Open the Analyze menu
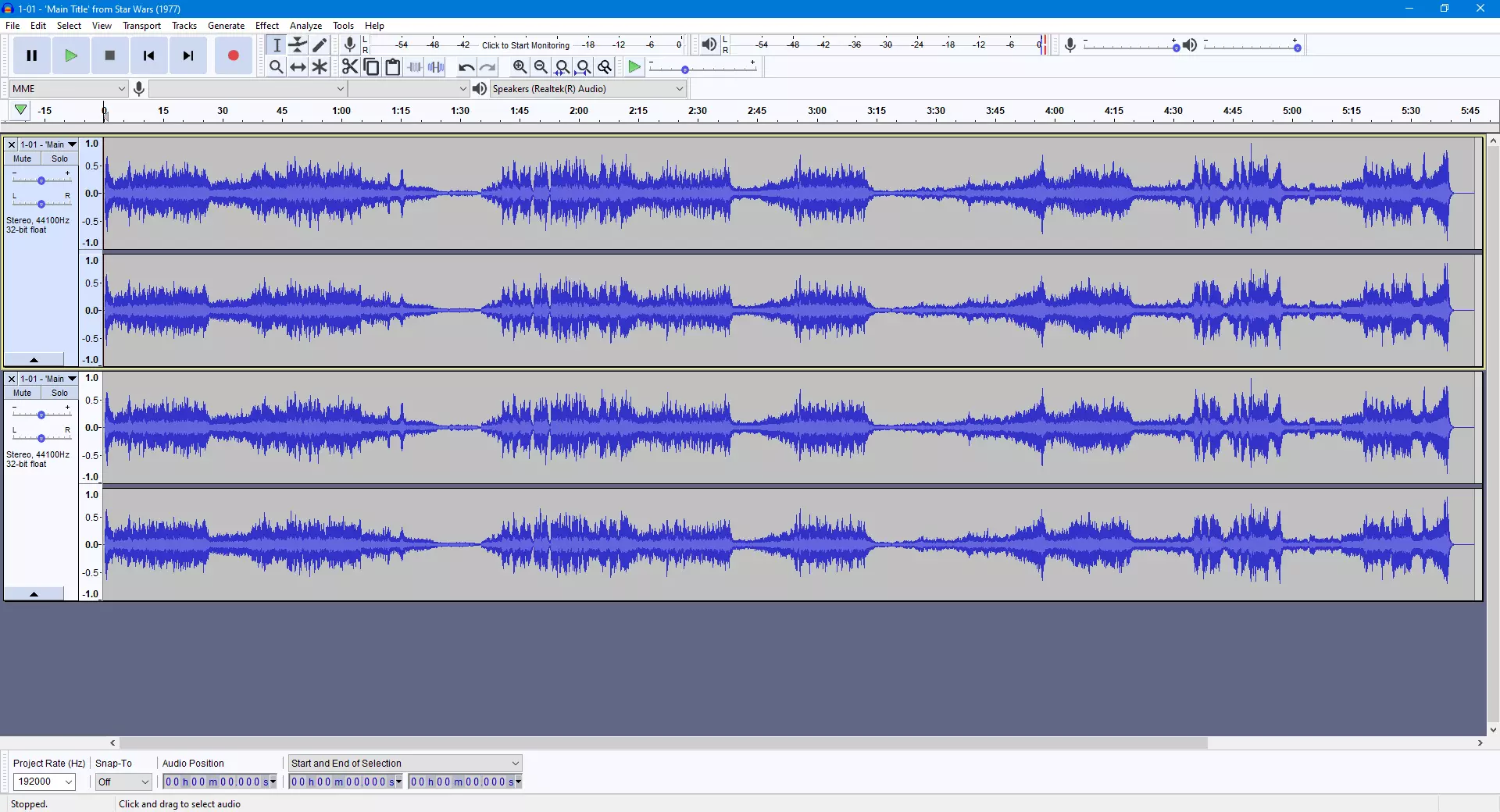Screen dimensions: 1500x812 point(305,25)
